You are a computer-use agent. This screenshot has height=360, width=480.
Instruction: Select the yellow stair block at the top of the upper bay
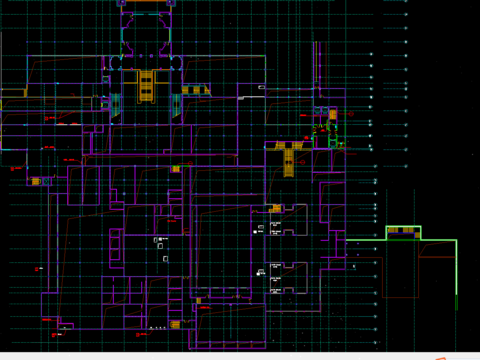click(x=275, y=209)
